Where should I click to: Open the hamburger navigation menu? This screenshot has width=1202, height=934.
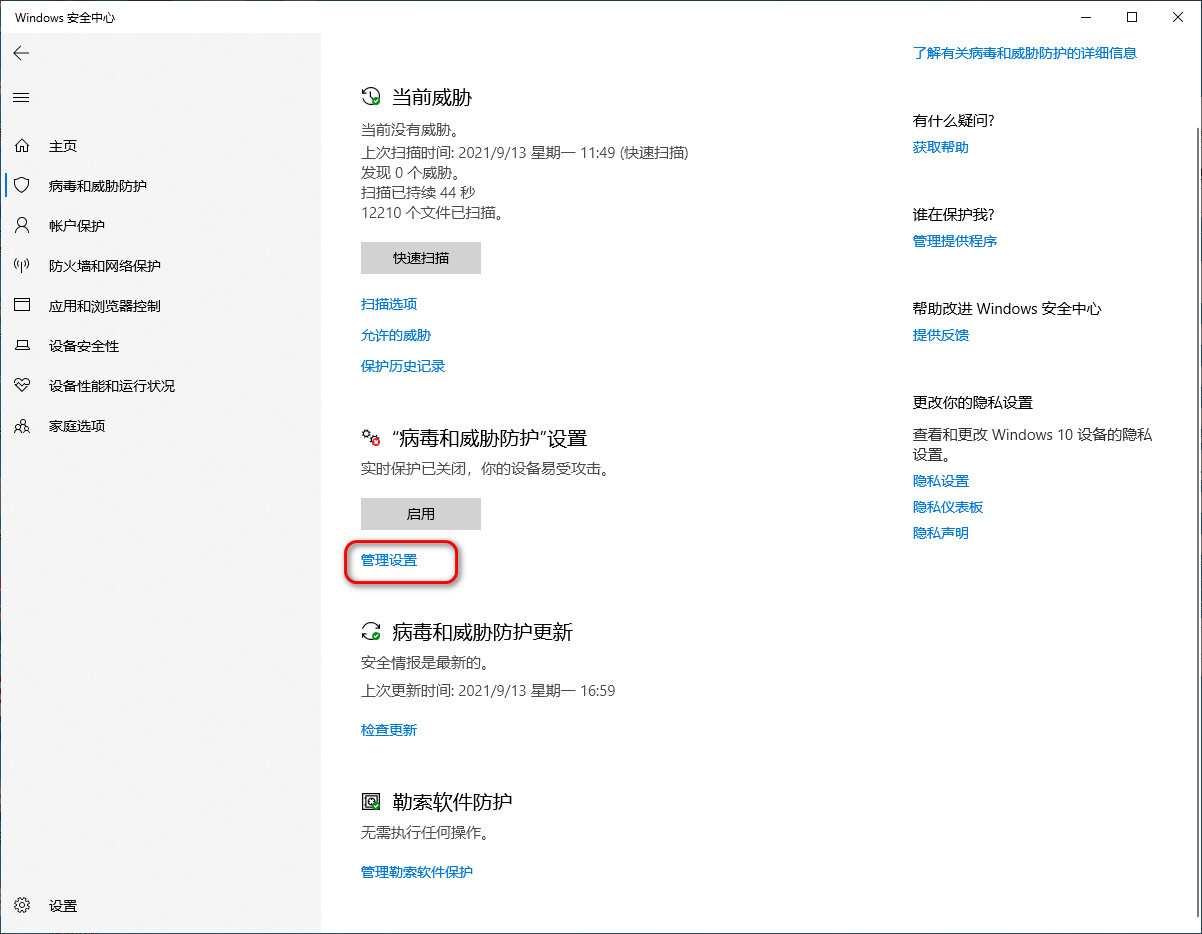click(21, 98)
